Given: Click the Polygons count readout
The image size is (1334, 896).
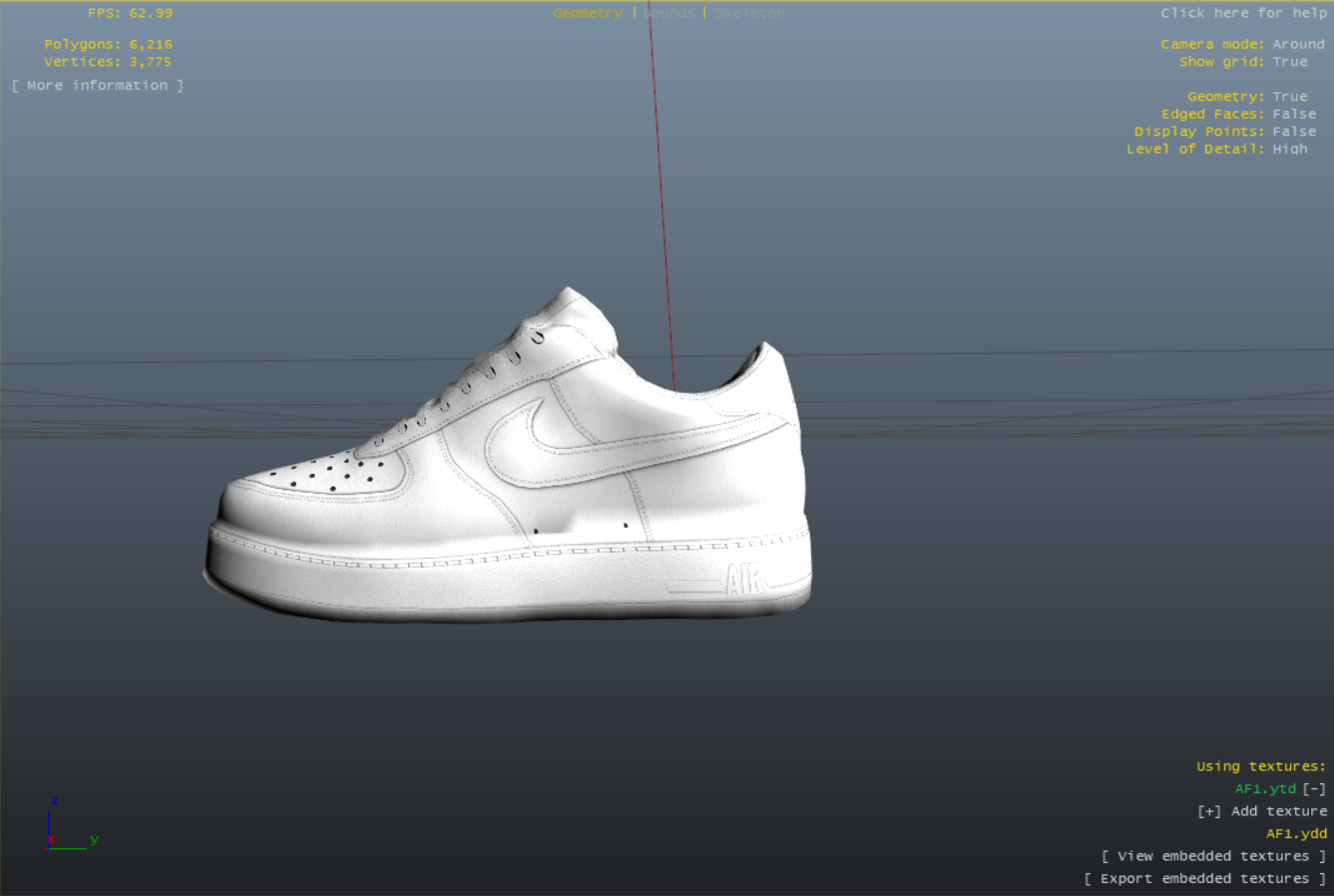Looking at the screenshot, I should click(x=108, y=44).
